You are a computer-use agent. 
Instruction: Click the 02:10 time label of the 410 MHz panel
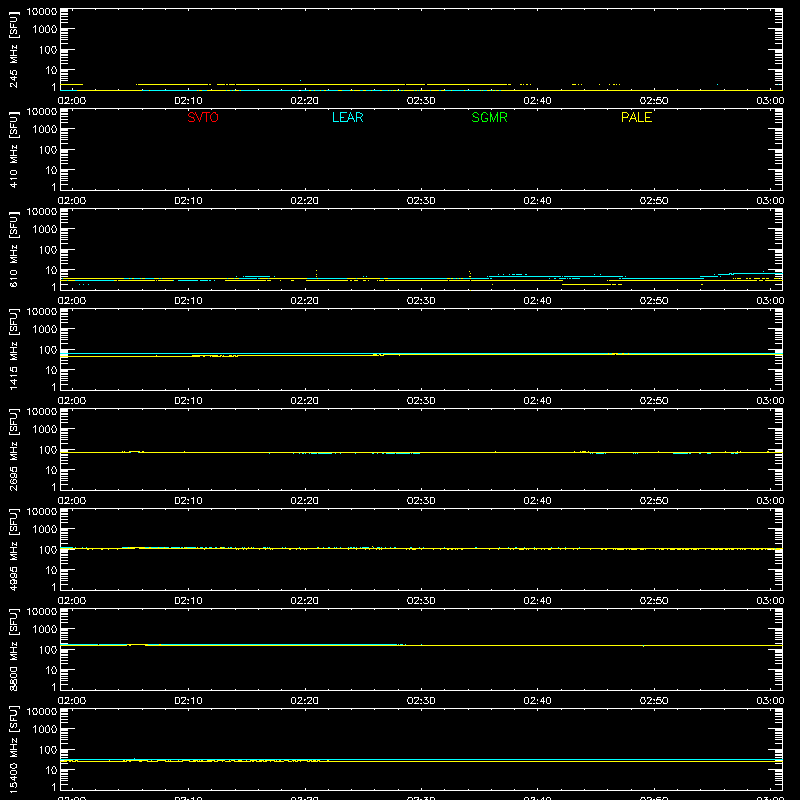[x=188, y=201]
